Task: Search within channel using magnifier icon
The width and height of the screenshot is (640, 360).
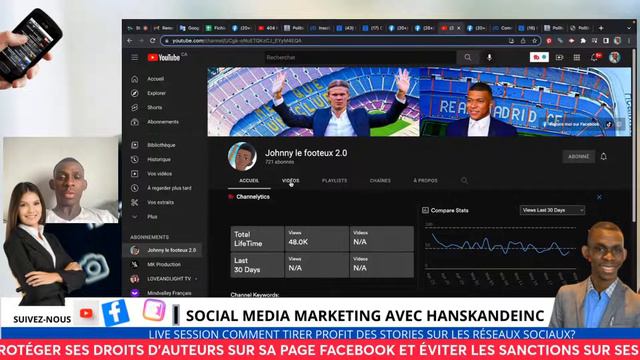Action: coord(464,180)
